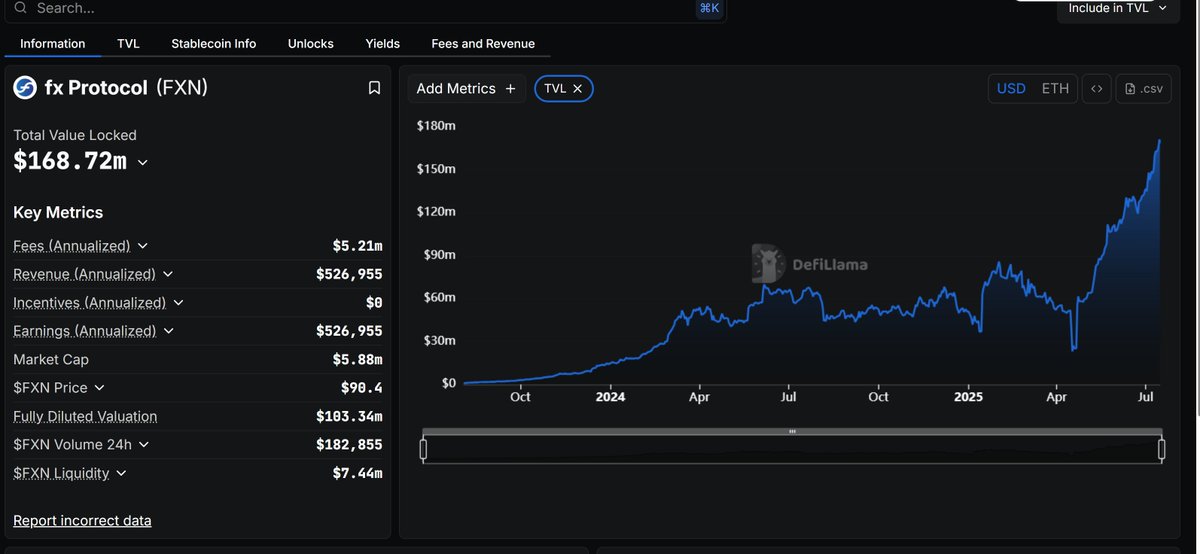Screen dimensions: 1200x554
Task: Click the $5.21m fees value
Action: pos(357,246)
